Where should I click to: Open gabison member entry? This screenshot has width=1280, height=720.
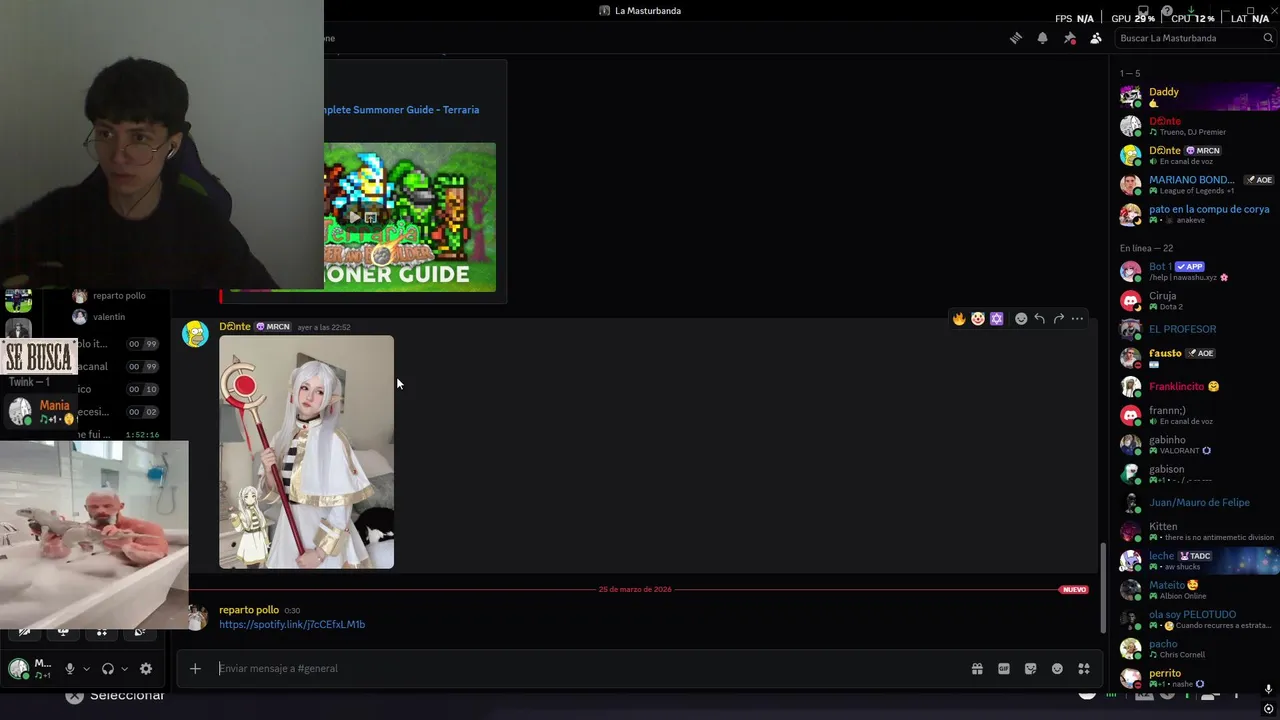(x=1195, y=474)
